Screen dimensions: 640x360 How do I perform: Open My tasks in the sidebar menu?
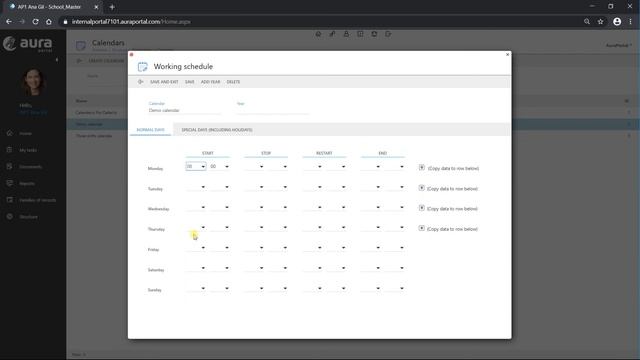click(28, 150)
